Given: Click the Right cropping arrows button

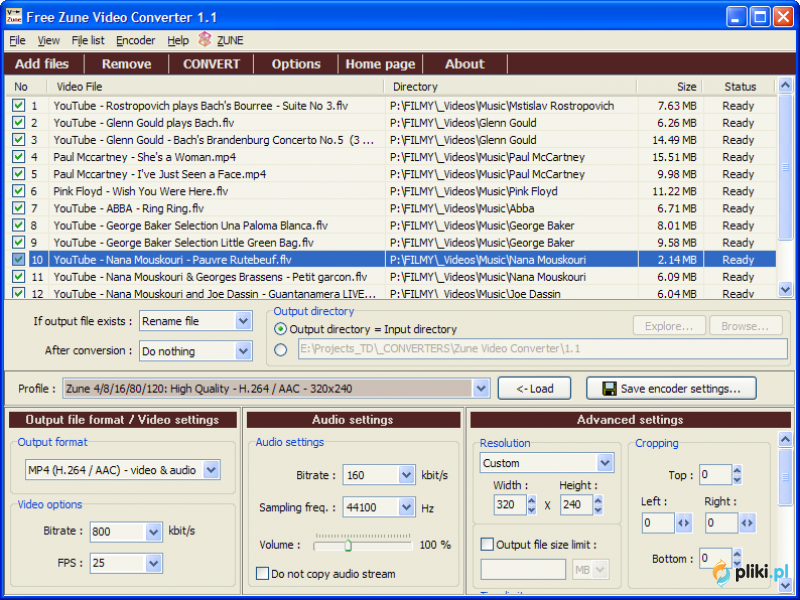Looking at the screenshot, I should [747, 523].
